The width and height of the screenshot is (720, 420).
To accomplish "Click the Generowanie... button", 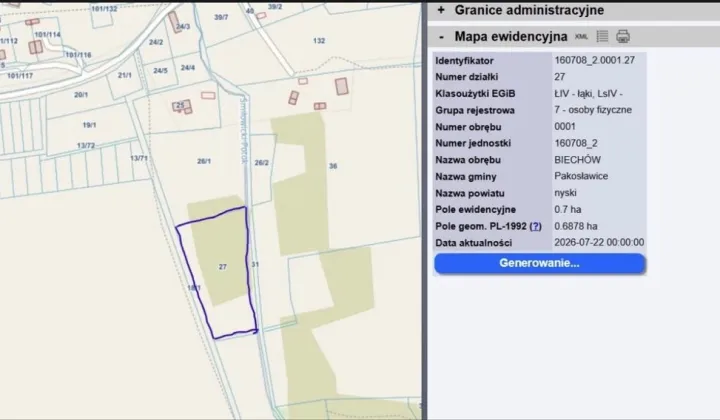I will [x=540, y=263].
